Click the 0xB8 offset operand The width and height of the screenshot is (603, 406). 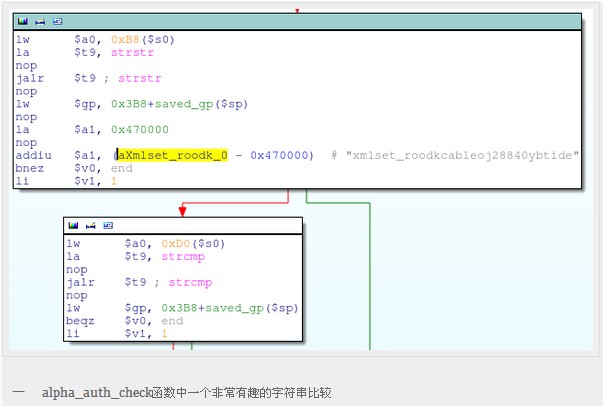(x=125, y=40)
